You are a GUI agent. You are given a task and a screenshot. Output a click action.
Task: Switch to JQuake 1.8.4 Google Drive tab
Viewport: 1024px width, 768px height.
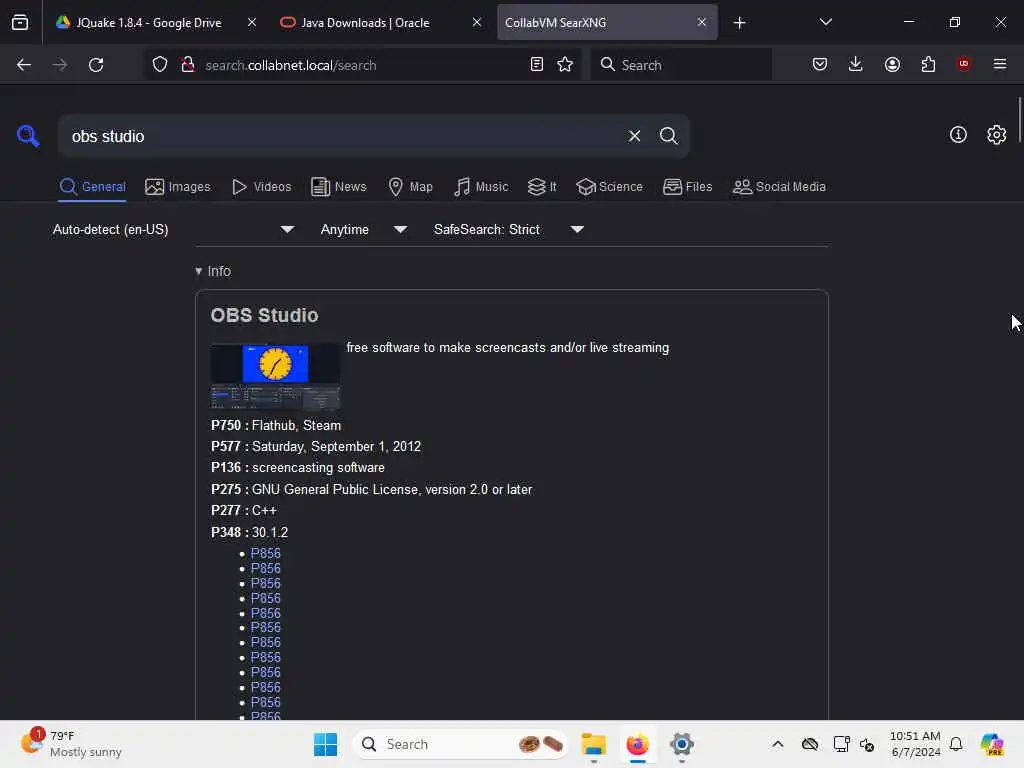point(147,23)
